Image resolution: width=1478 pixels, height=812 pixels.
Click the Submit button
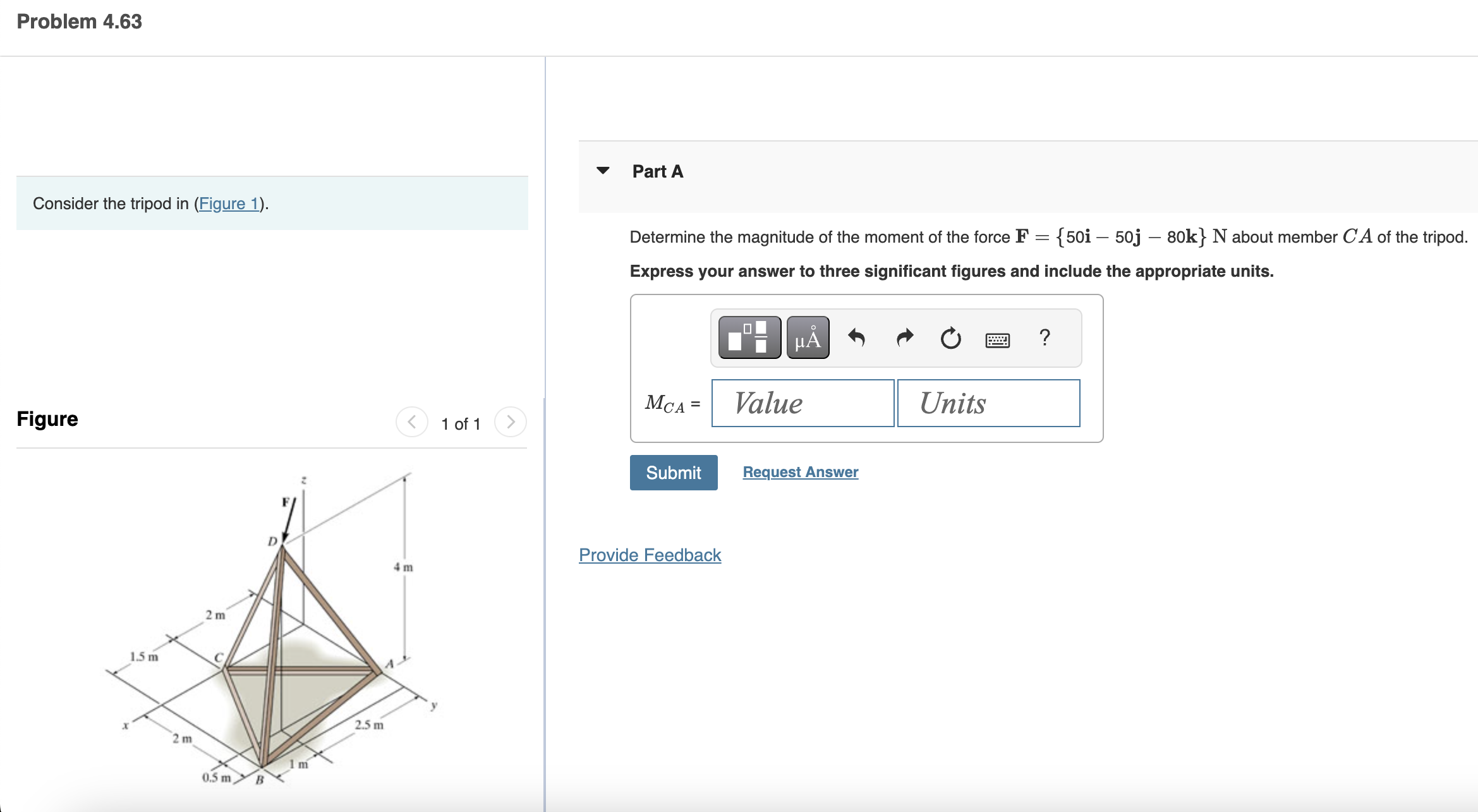coord(673,472)
